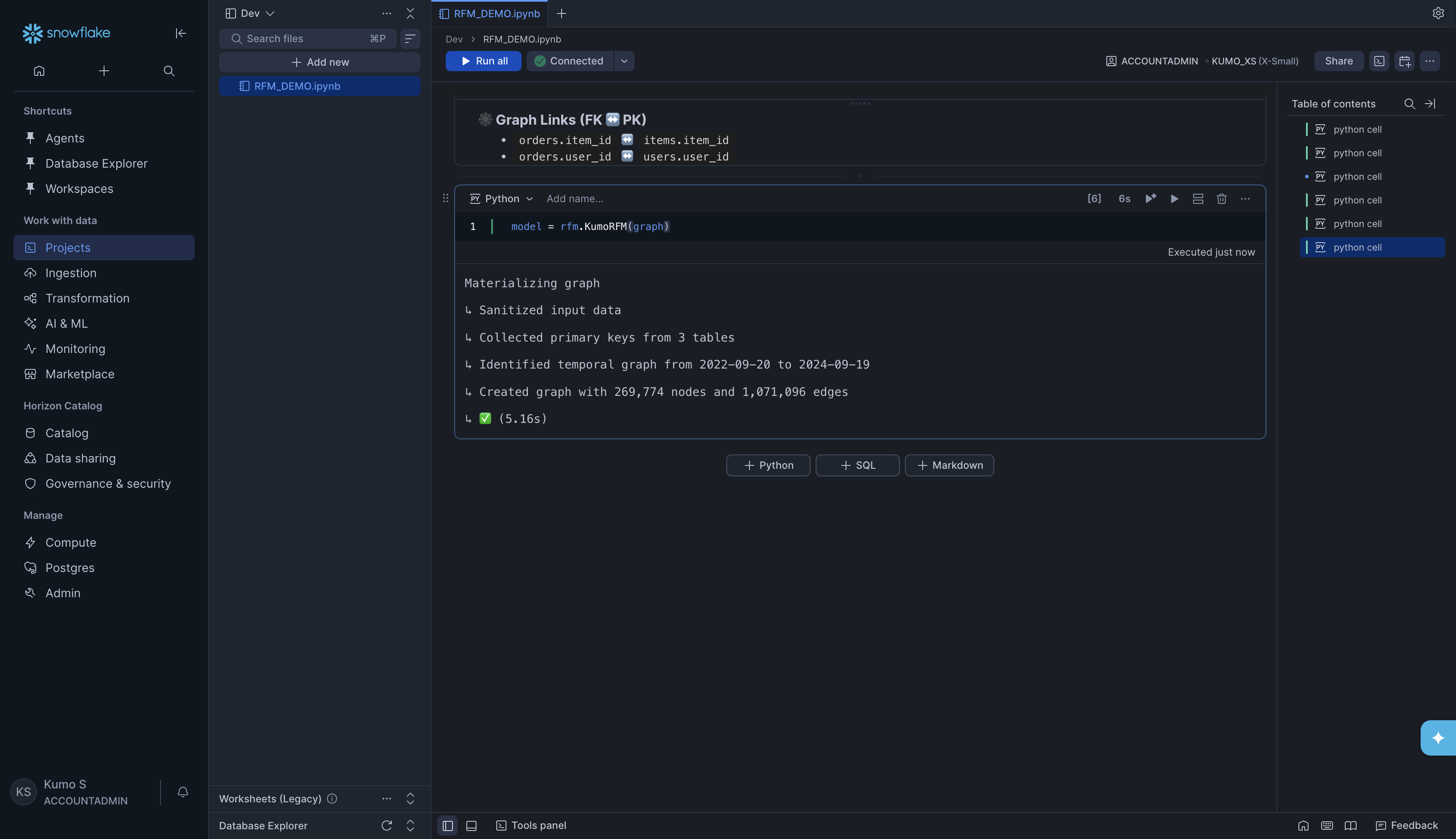
Task: Open Table of contents search
Action: pyautogui.click(x=1409, y=104)
